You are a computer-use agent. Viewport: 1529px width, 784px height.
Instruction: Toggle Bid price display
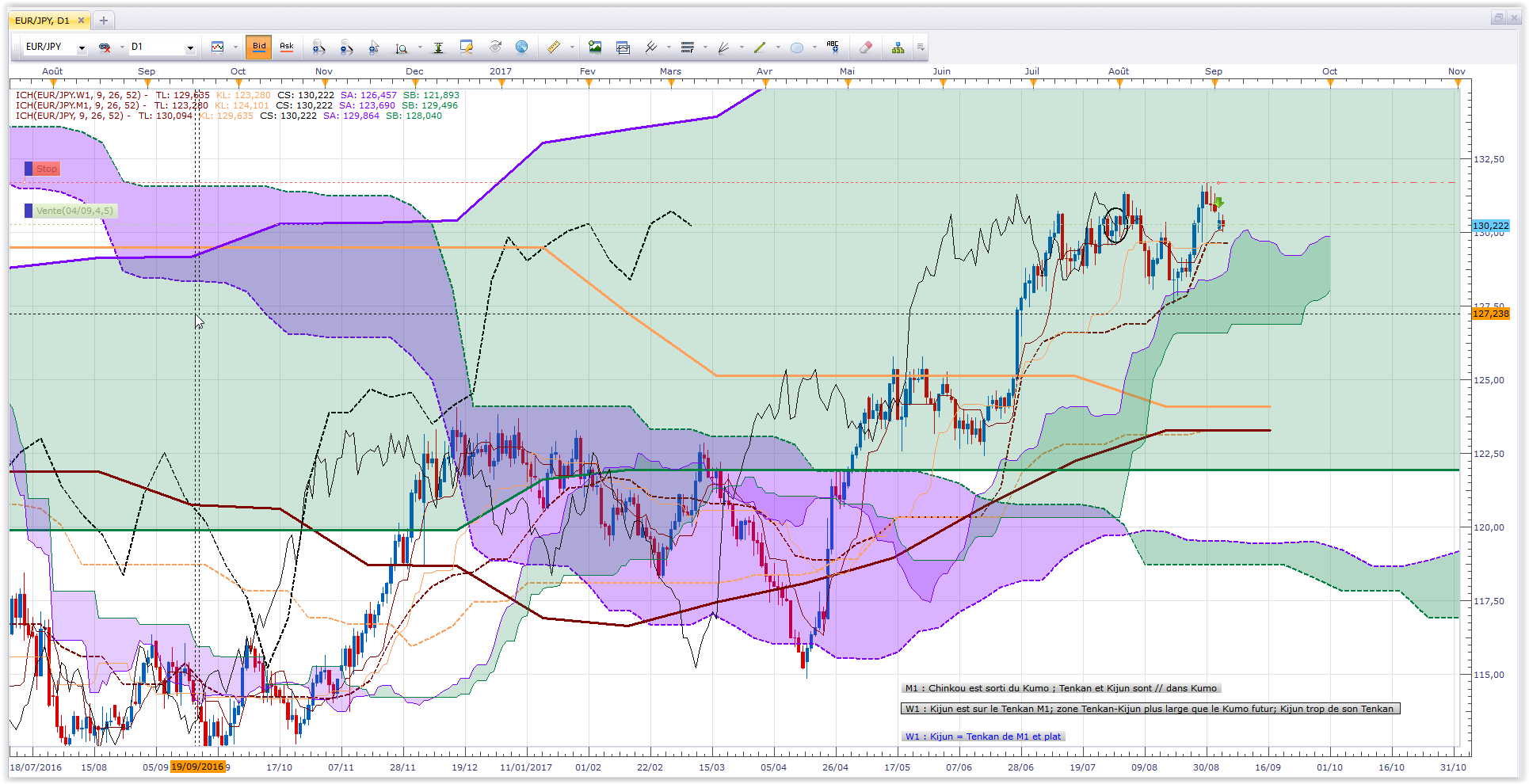click(x=259, y=47)
